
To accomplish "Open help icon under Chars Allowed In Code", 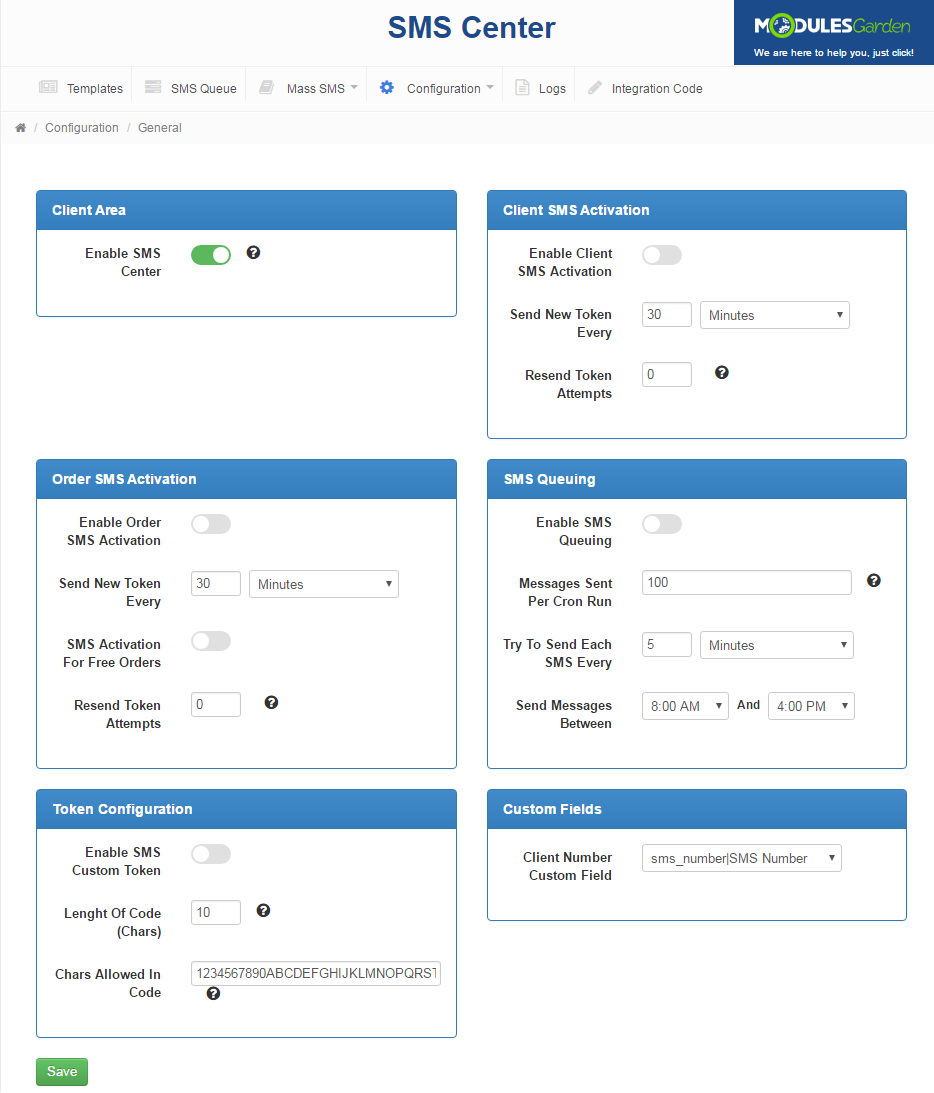I will point(213,994).
